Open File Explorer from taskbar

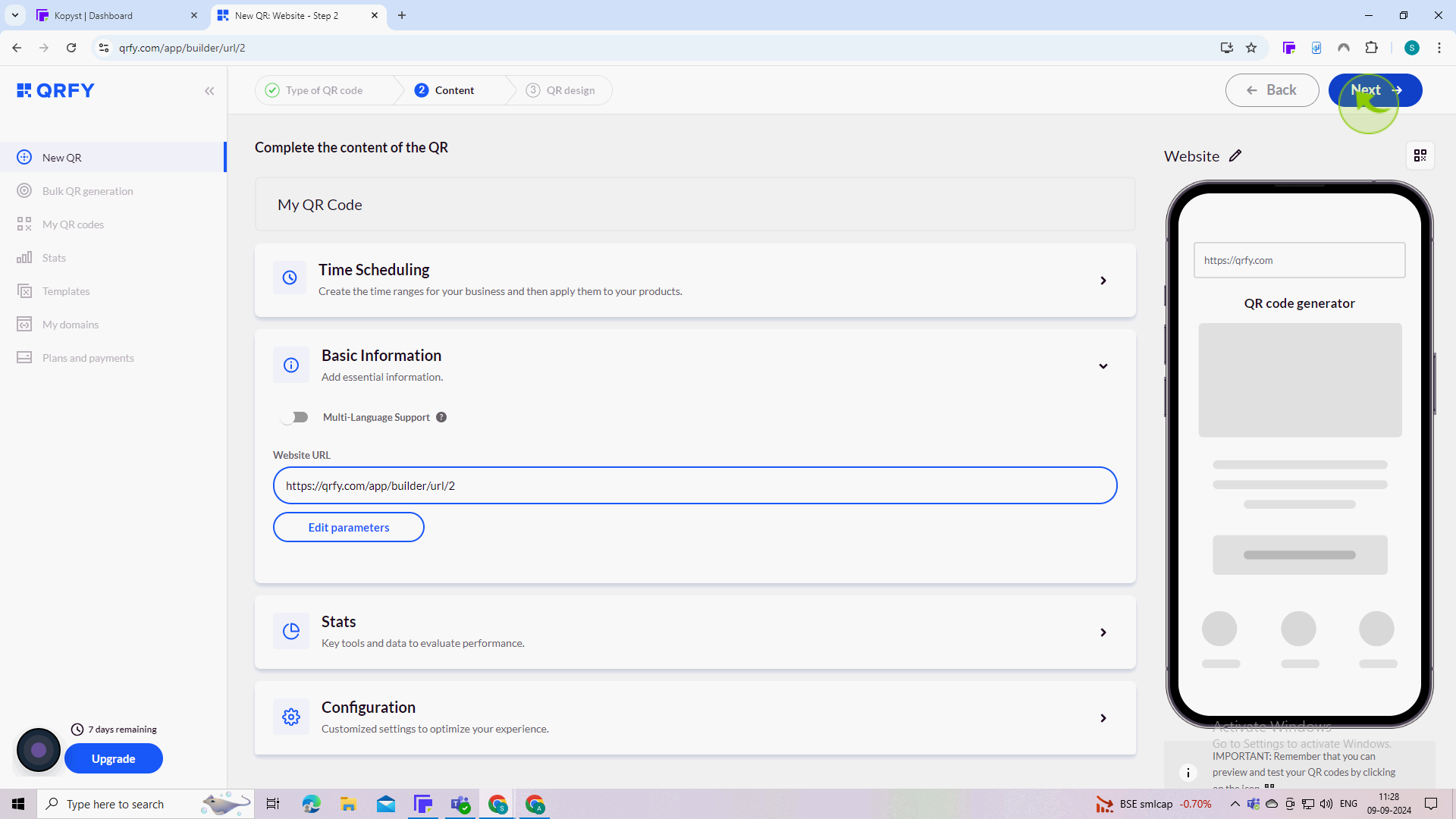pos(348,804)
